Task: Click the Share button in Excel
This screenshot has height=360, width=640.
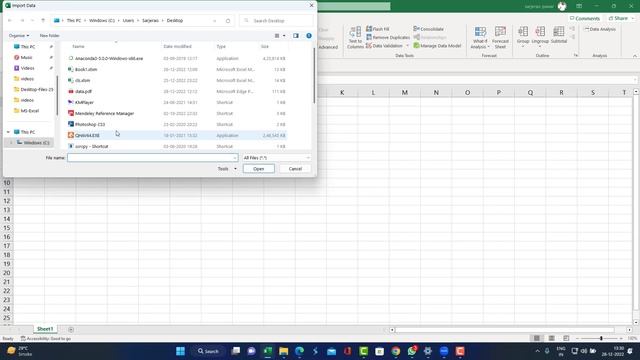Action: 621,18
